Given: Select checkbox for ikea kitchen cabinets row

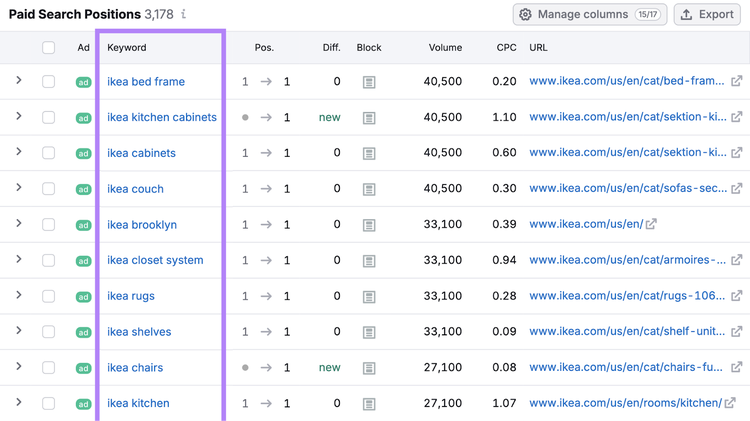Looking at the screenshot, I should (x=48, y=117).
